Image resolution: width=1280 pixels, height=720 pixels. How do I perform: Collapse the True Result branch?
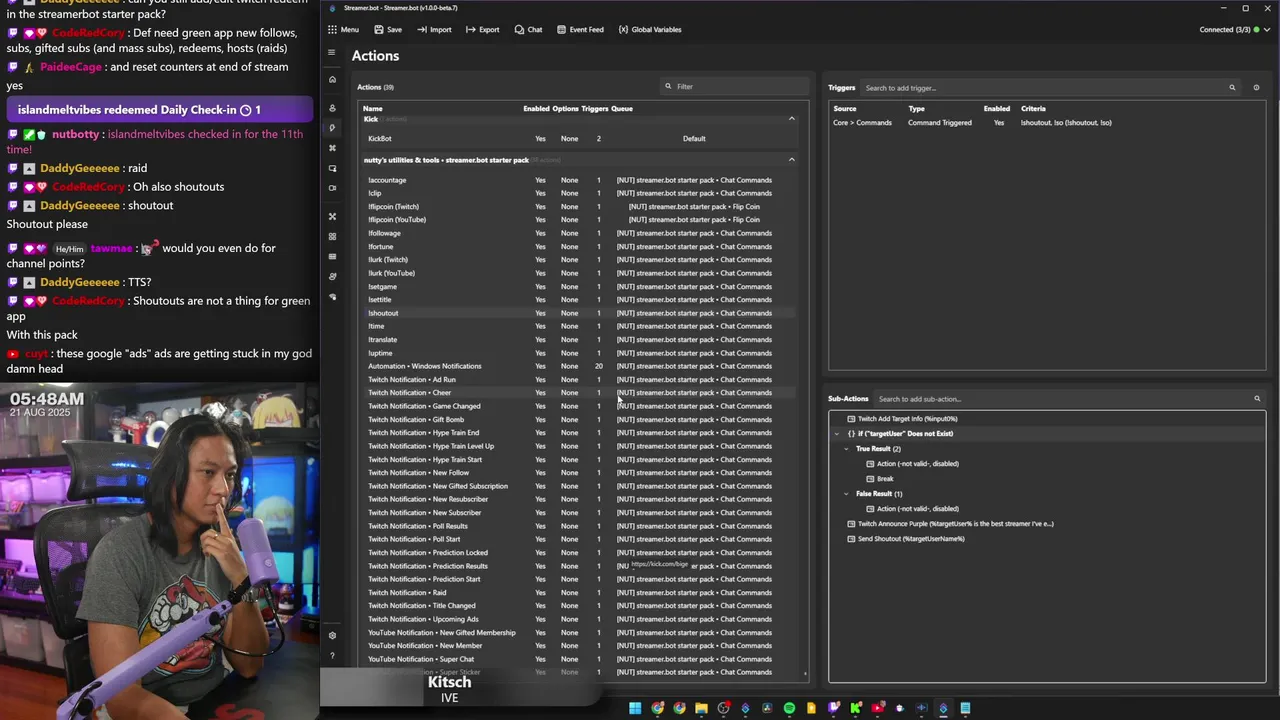pyautogui.click(x=846, y=449)
